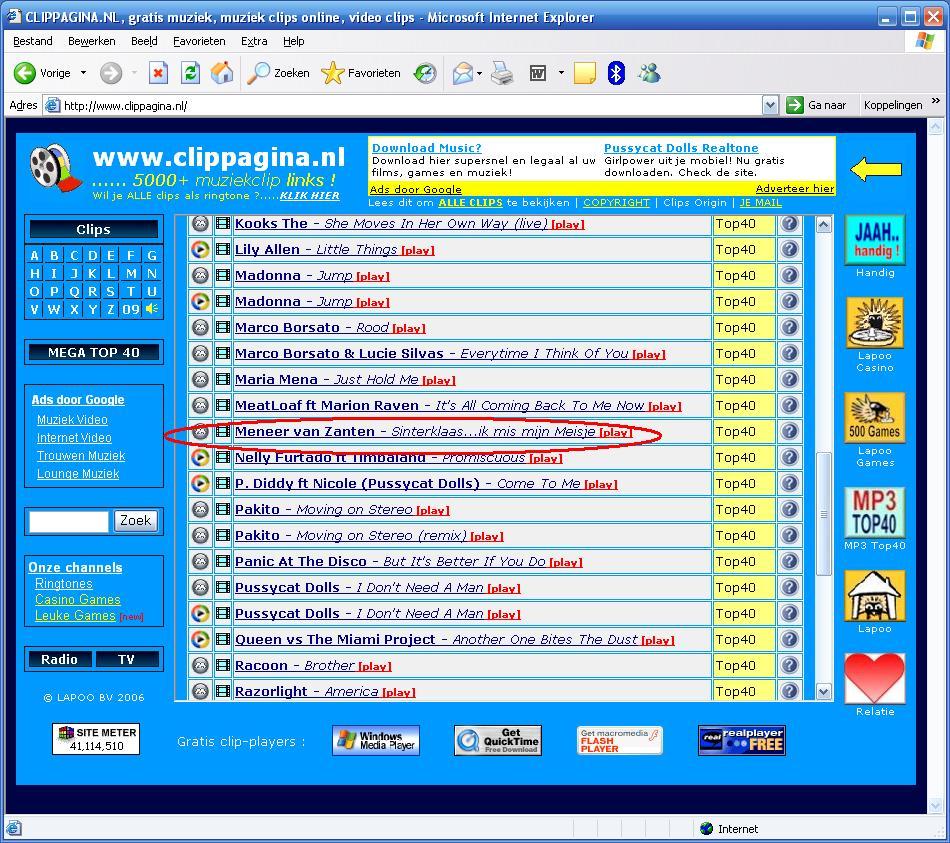The width and height of the screenshot is (950, 843).
Task: Select the Radio channel tab
Action: click(x=59, y=659)
